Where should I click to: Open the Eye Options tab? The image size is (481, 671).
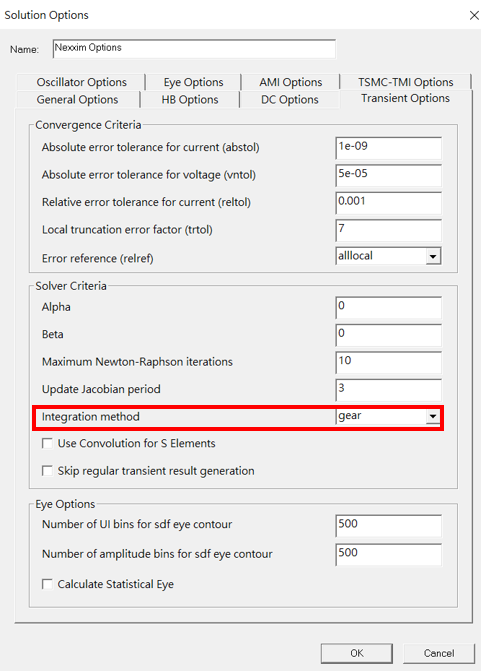pos(193,82)
